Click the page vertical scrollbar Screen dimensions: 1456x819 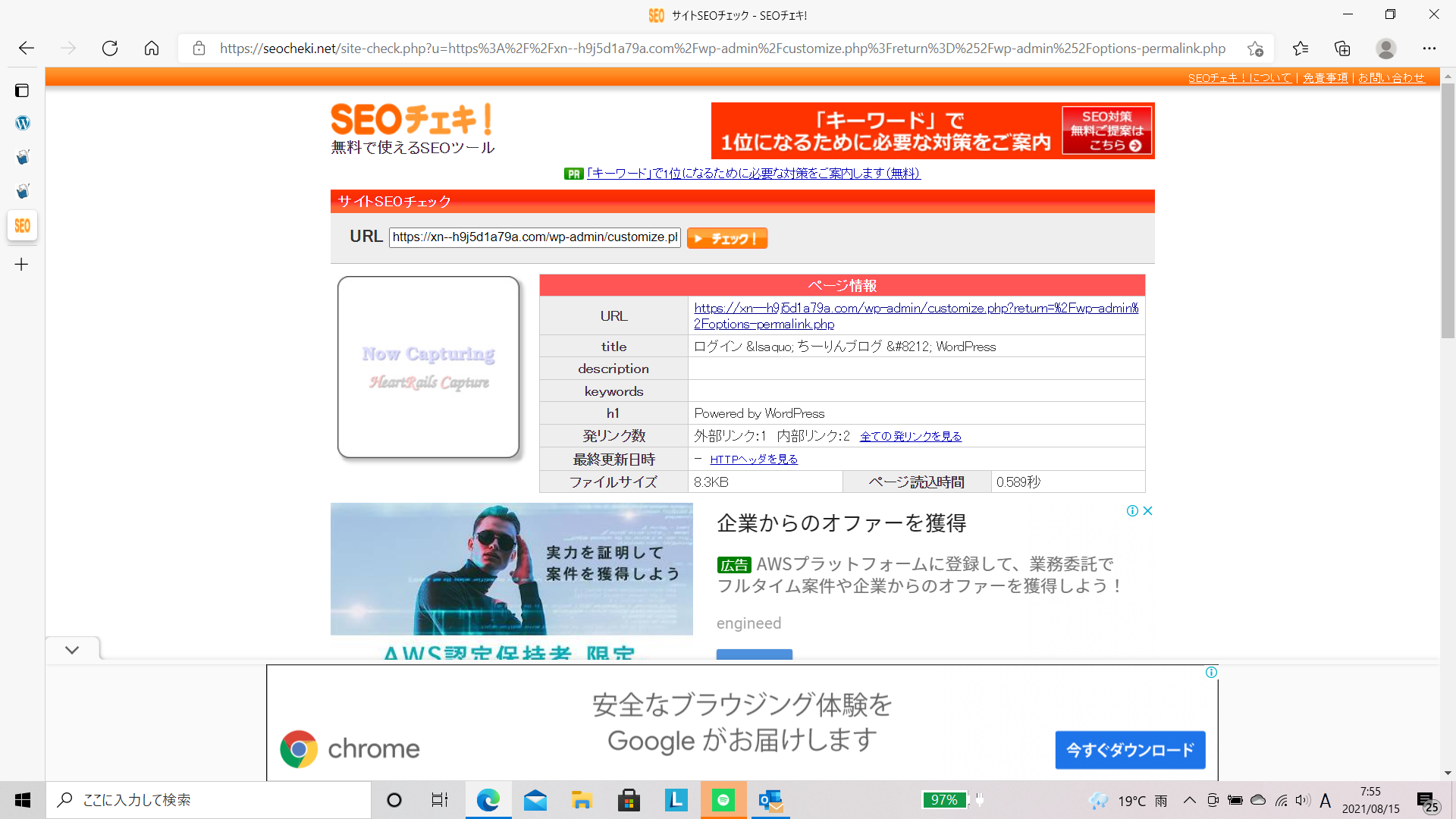coord(1448,211)
